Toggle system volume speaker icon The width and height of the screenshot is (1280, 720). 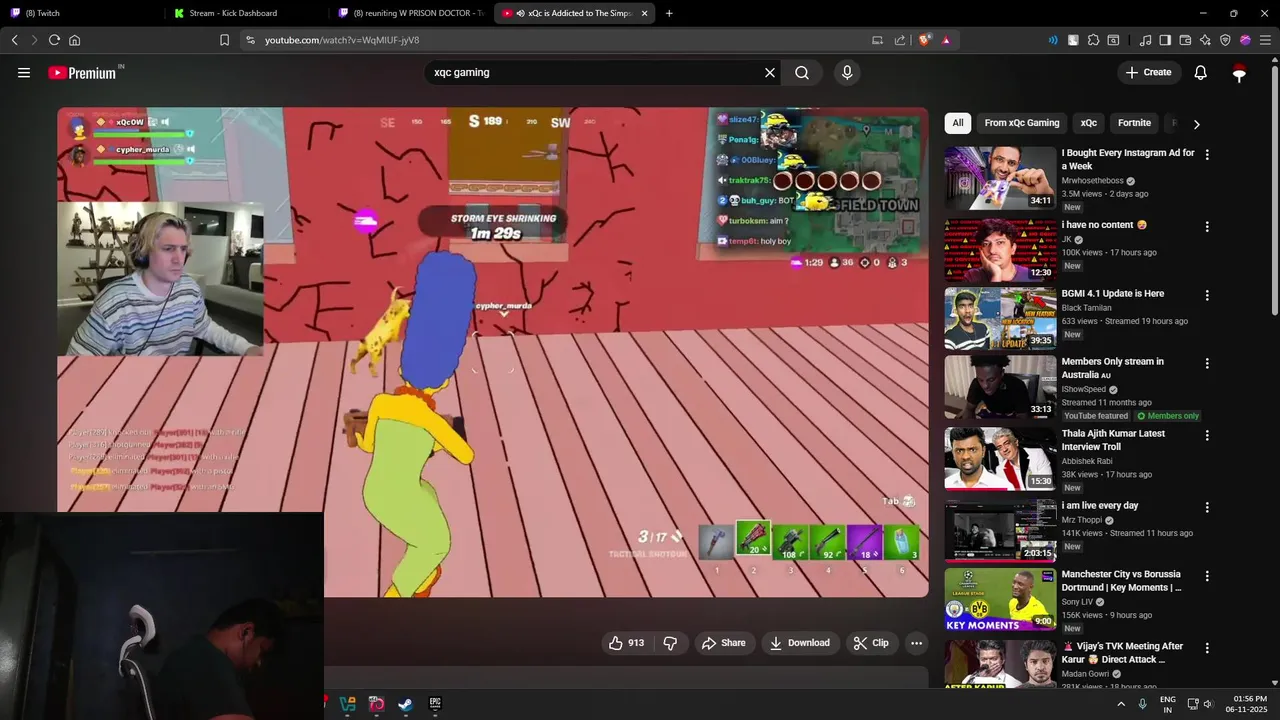(1208, 704)
